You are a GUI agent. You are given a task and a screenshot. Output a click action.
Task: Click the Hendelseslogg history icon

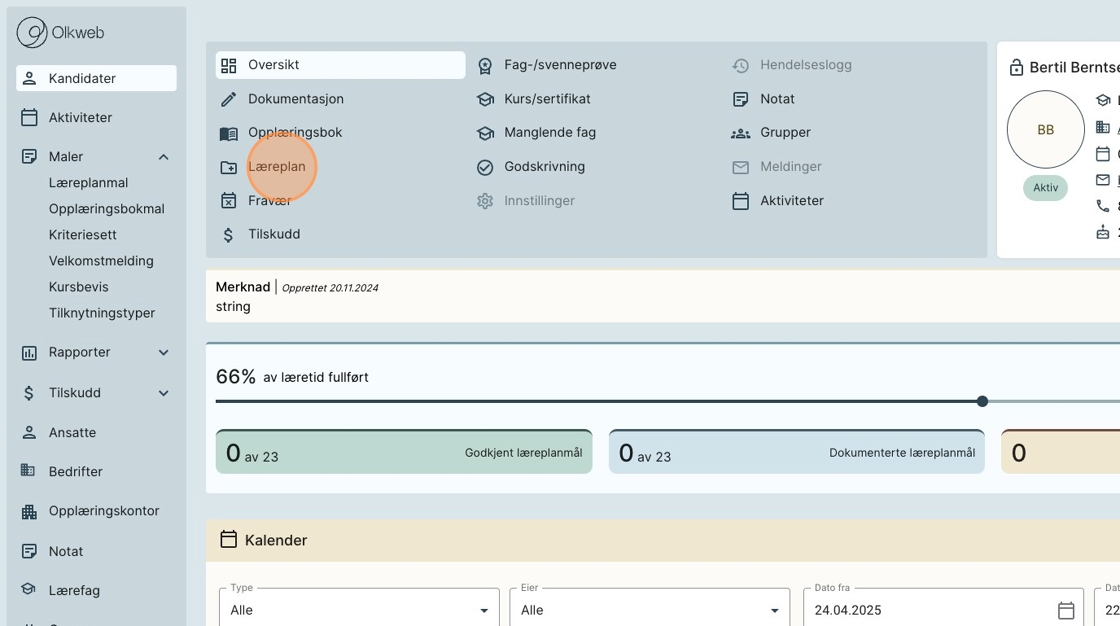(741, 66)
